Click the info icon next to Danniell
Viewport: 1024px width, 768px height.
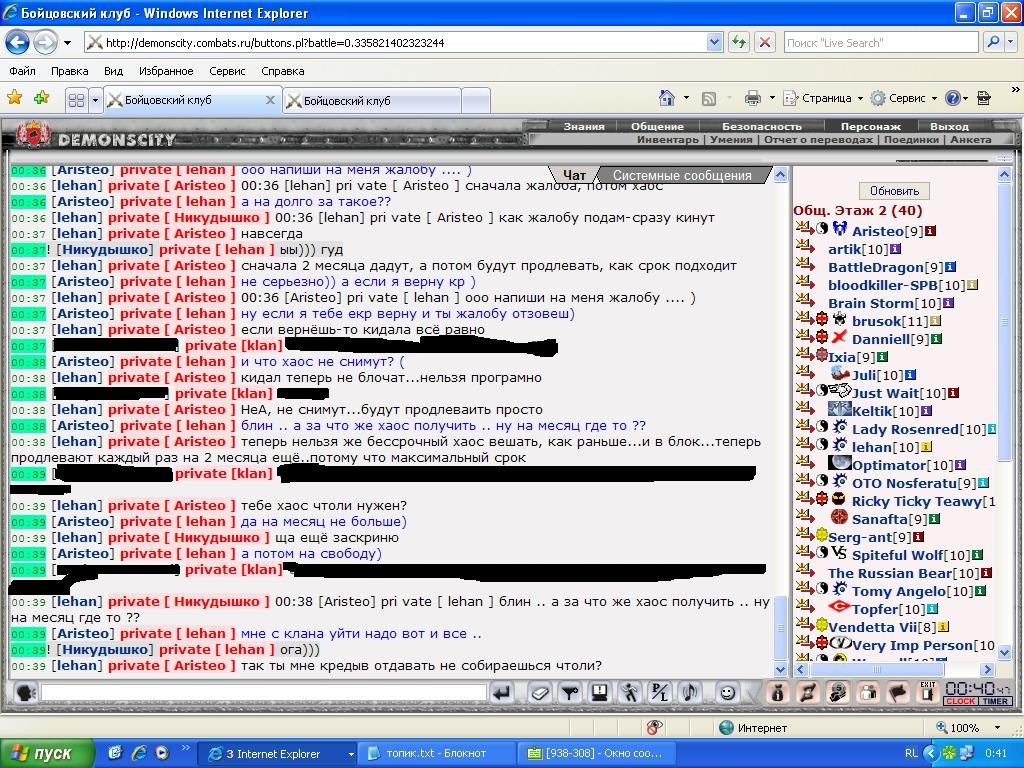(x=936, y=339)
